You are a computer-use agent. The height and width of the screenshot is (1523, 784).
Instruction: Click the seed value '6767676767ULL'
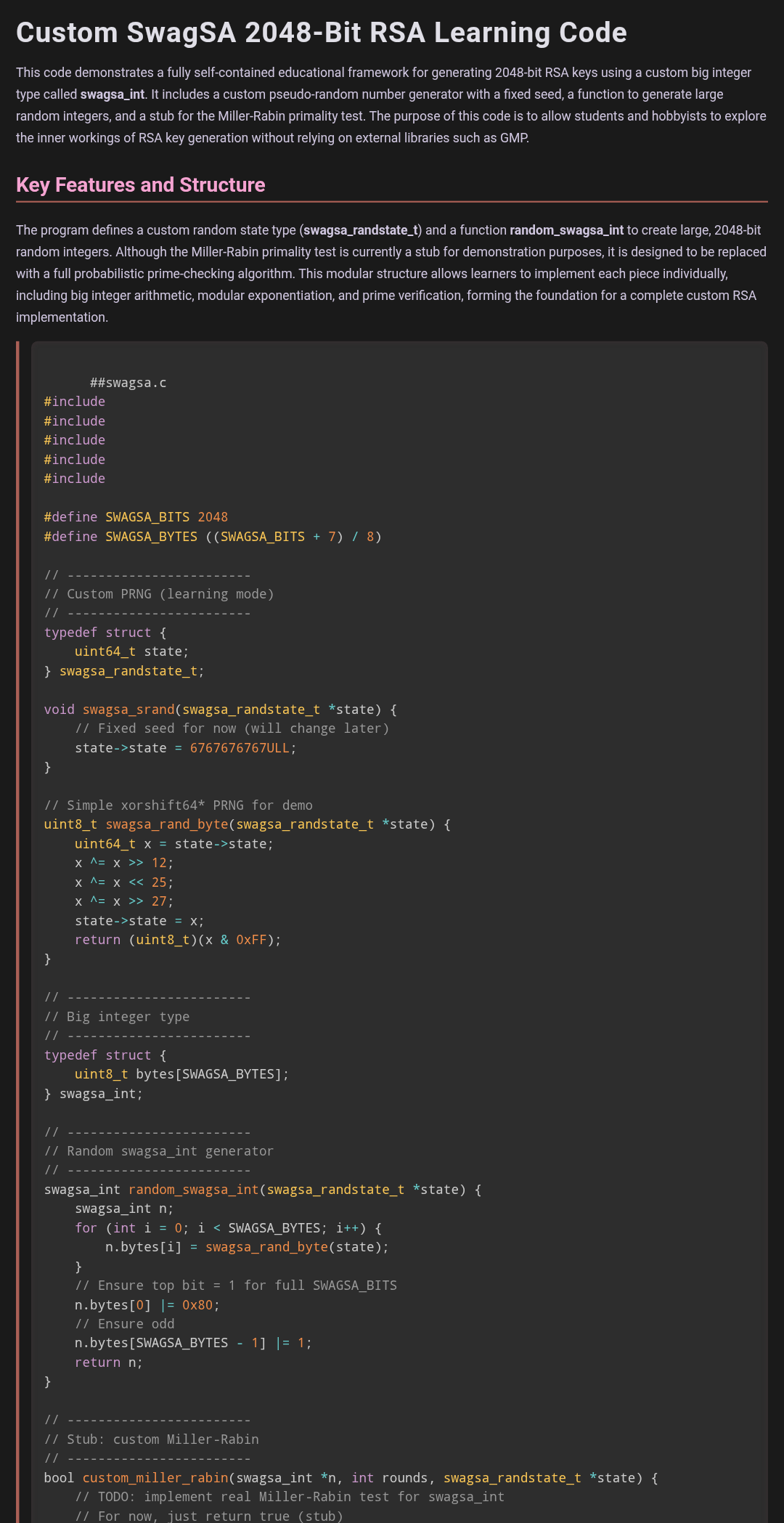(240, 748)
